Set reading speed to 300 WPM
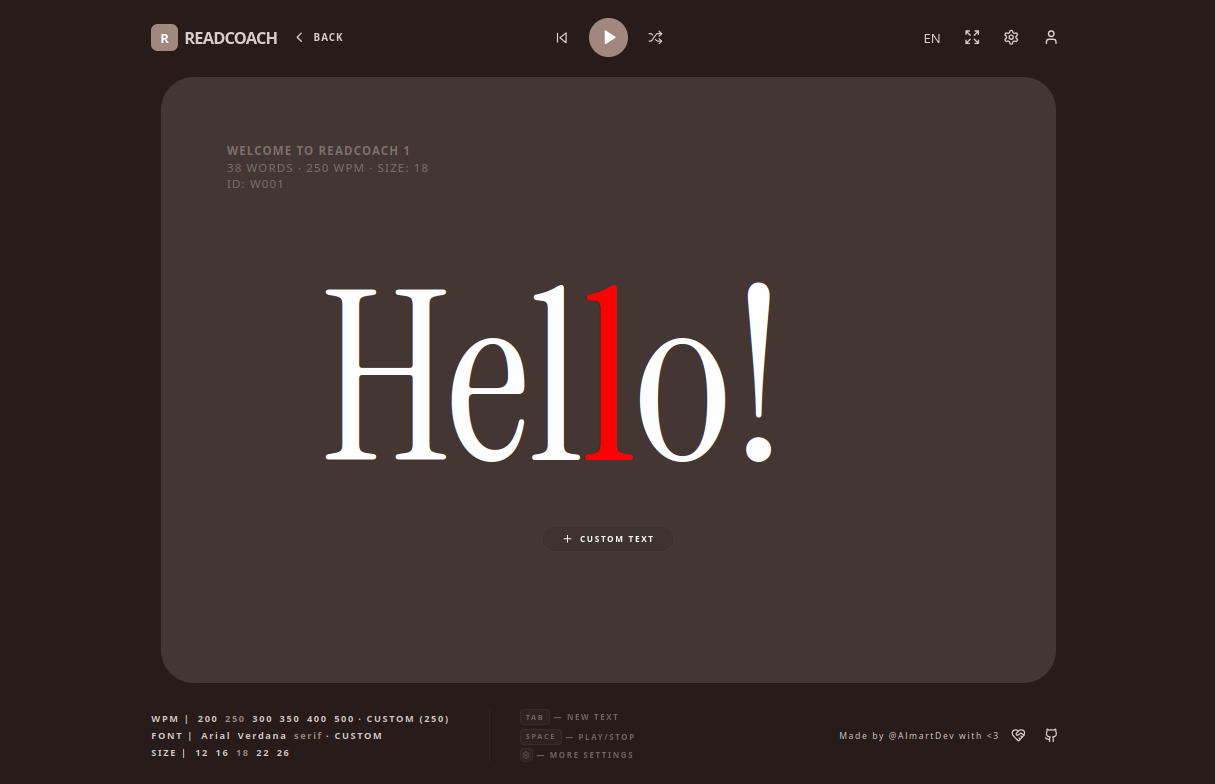 coord(262,719)
